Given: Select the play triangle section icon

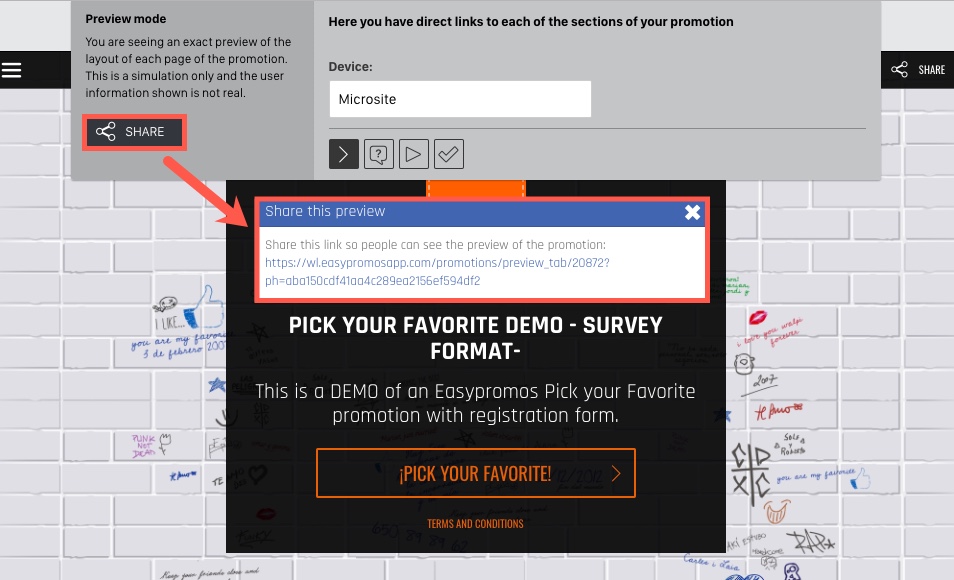Looking at the screenshot, I should tap(414, 154).
